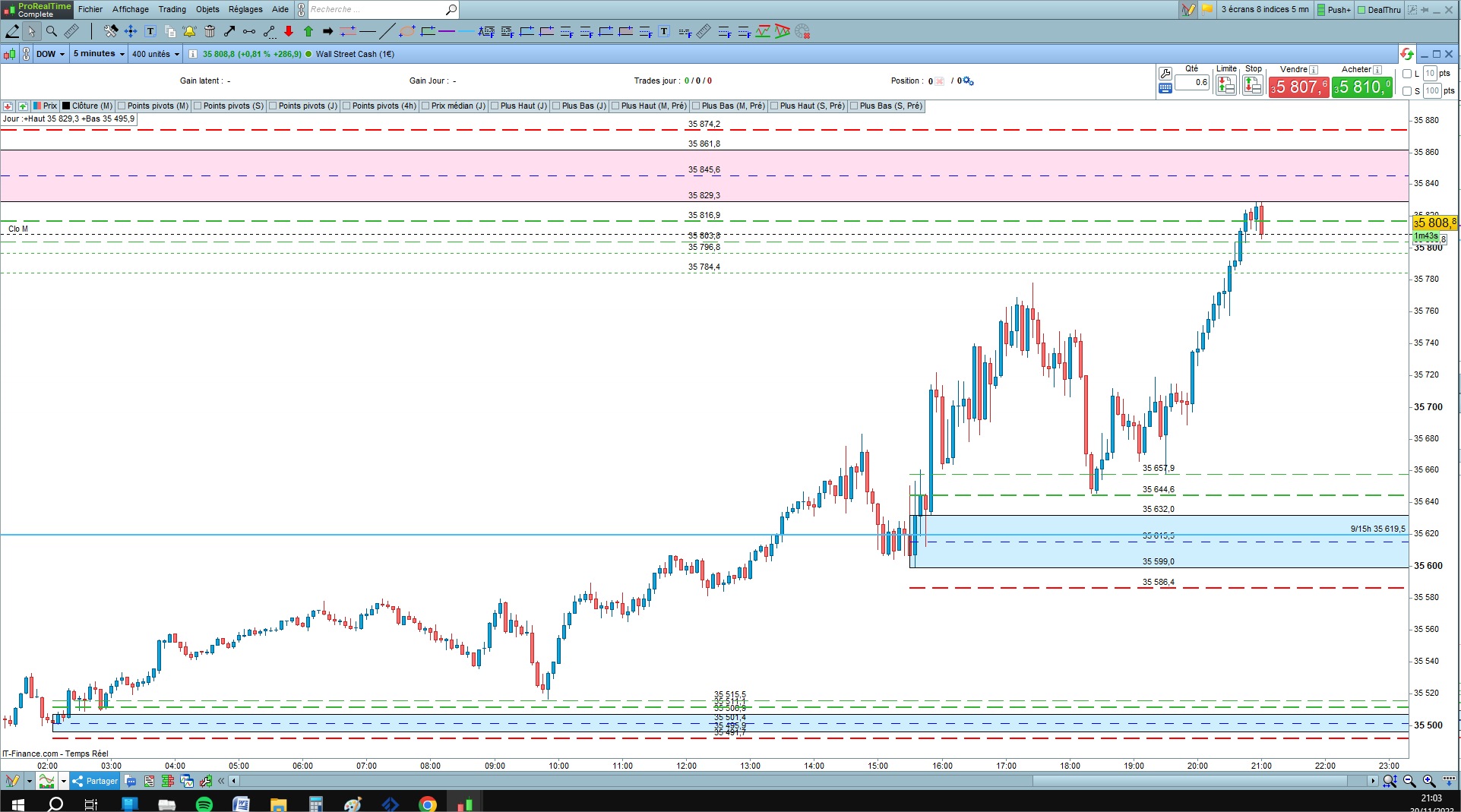Click the search magnifier in Recherche box
This screenshot has width=1461, height=812.
451,10
